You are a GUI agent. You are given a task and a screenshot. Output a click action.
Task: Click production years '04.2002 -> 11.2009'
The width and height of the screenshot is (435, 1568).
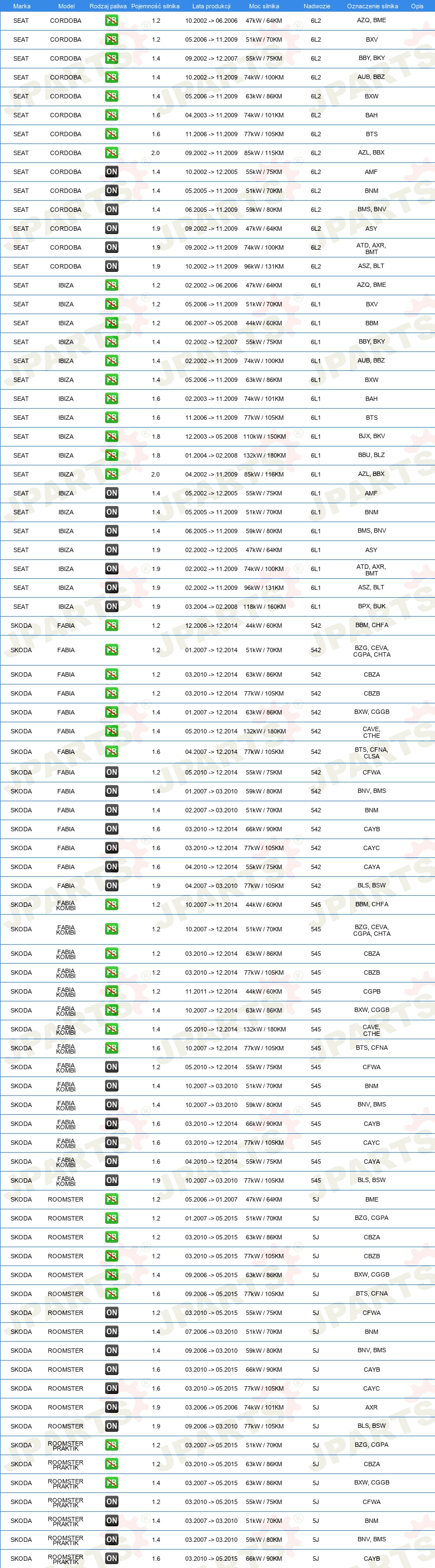click(211, 474)
